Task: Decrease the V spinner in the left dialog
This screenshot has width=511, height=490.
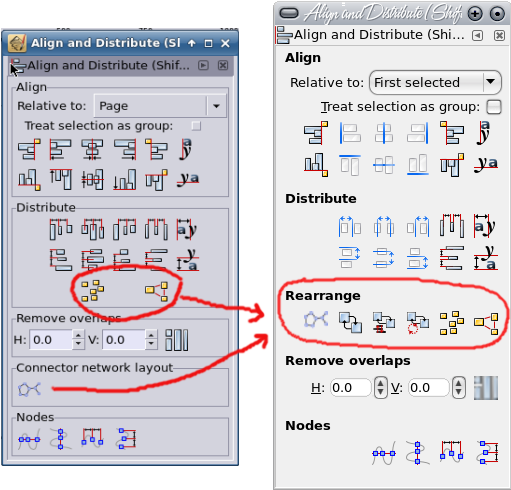Action: click(151, 344)
